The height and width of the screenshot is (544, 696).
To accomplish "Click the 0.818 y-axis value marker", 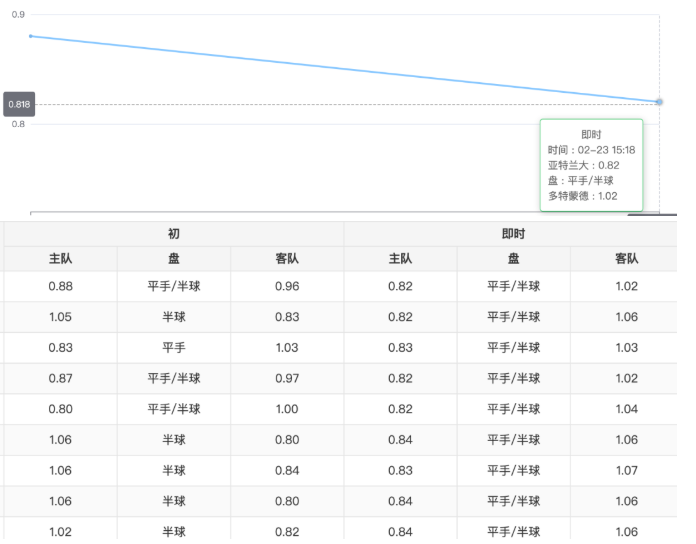I will [x=19, y=104].
